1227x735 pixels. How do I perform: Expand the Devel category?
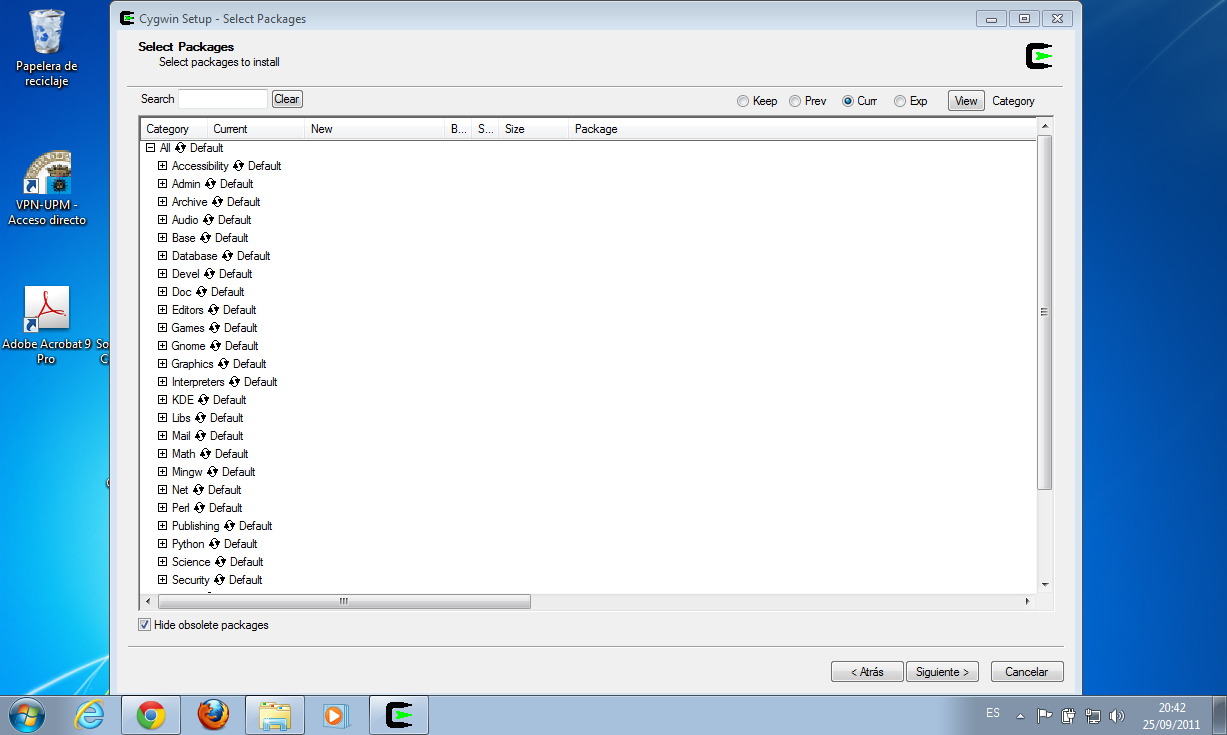(163, 274)
